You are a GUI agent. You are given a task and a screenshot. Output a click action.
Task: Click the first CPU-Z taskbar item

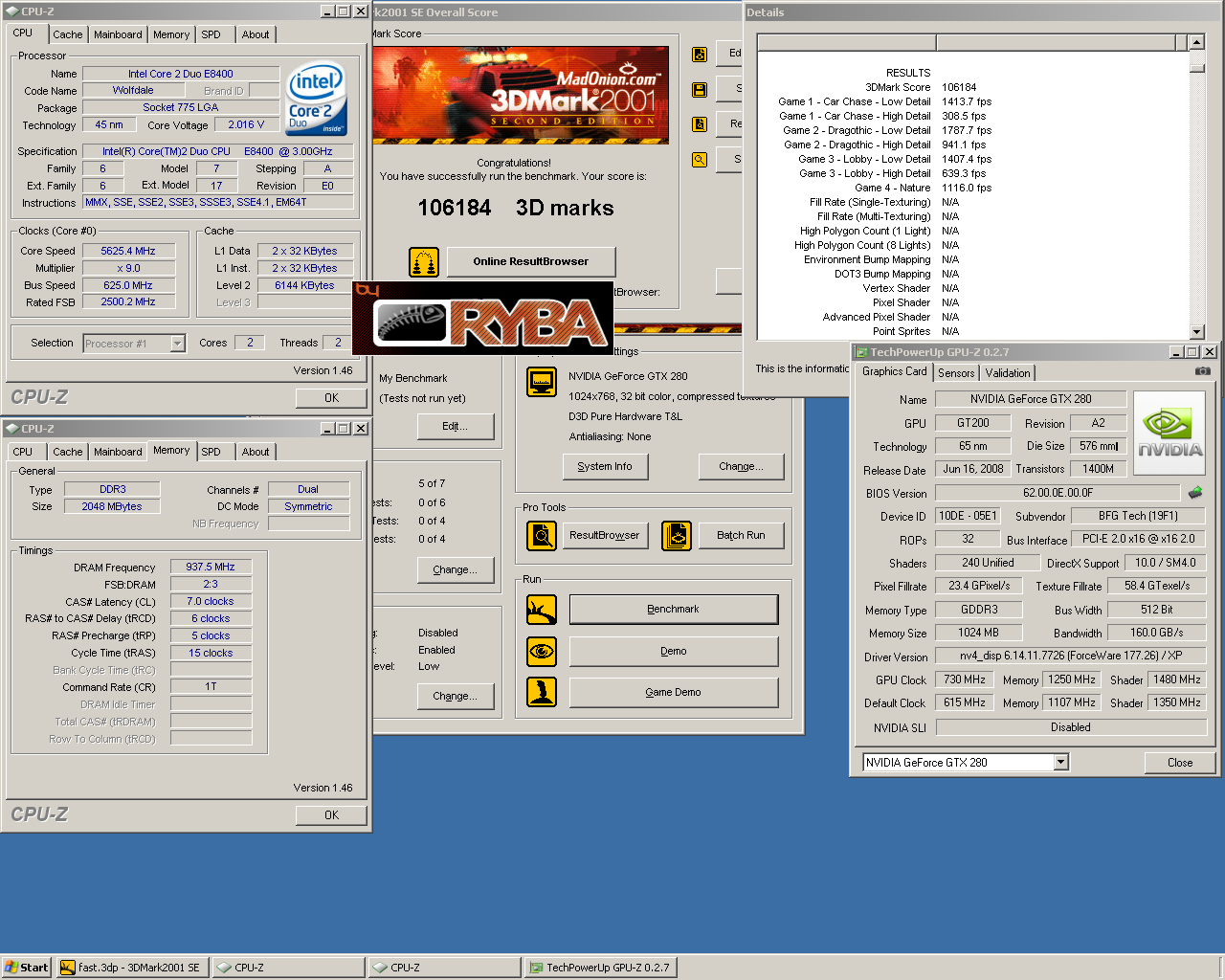coord(288,968)
